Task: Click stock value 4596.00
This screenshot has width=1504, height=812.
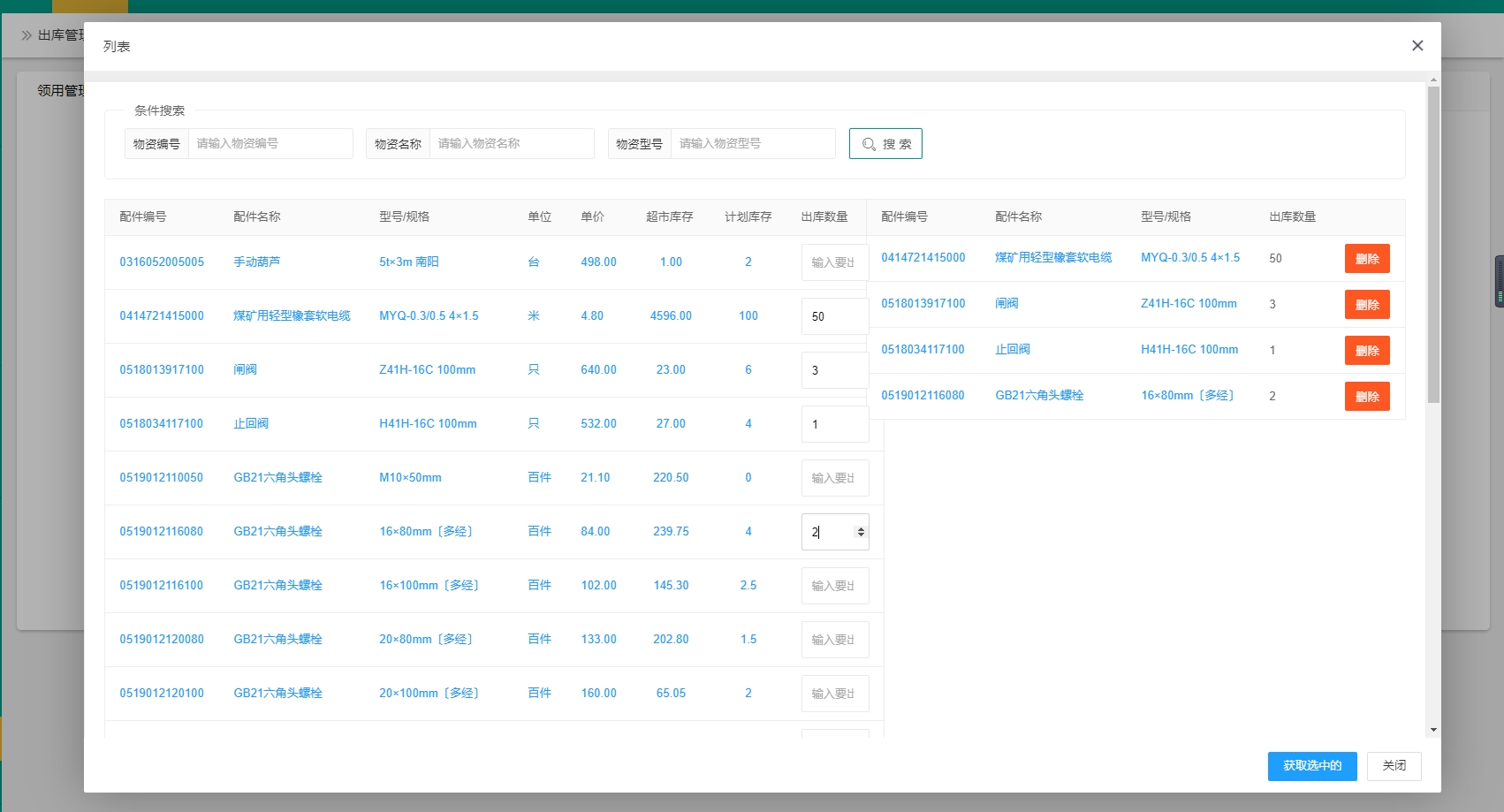Action: pos(672,316)
